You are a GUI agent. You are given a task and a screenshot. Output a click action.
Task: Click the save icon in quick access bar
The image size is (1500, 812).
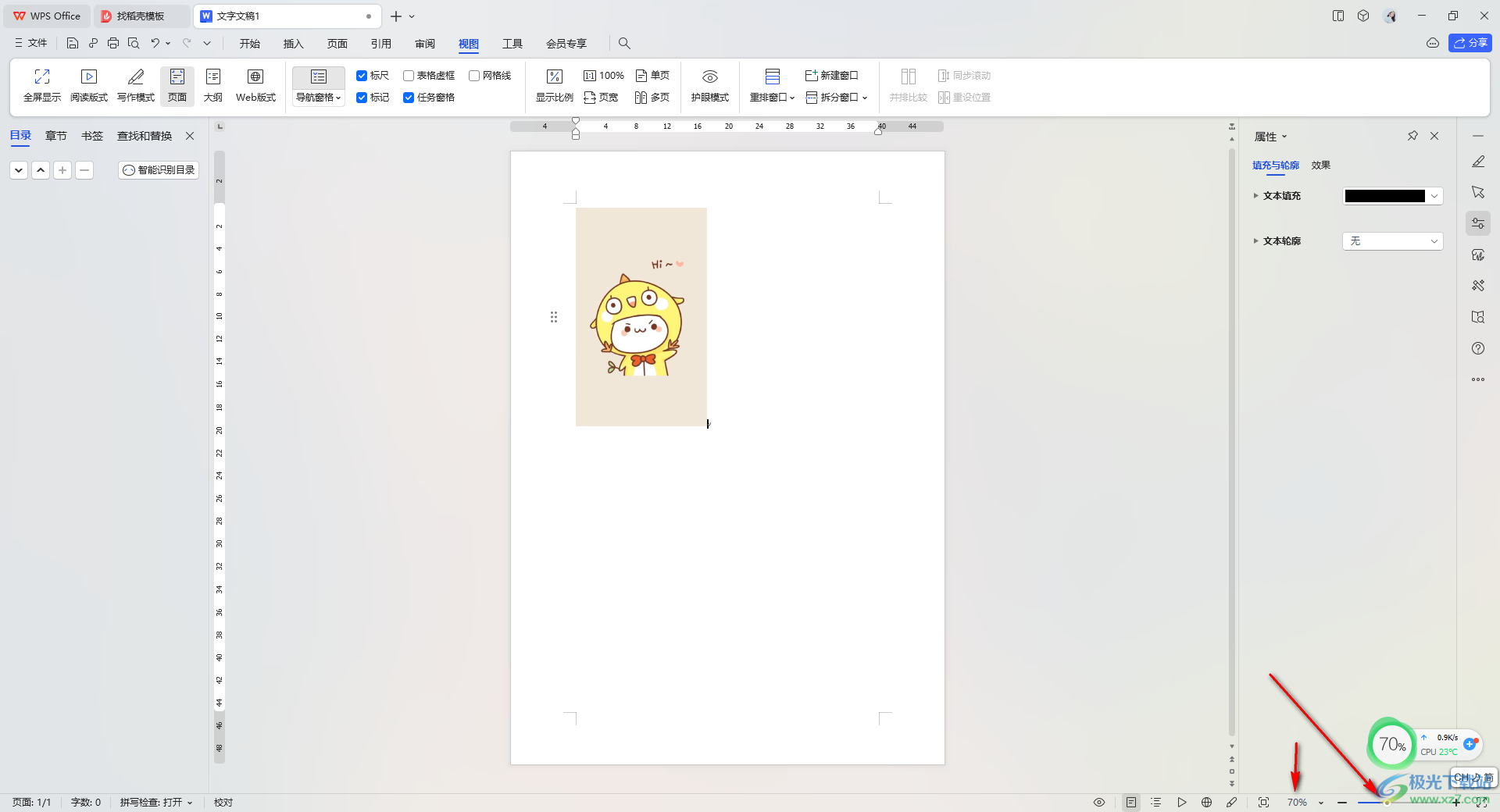72,43
